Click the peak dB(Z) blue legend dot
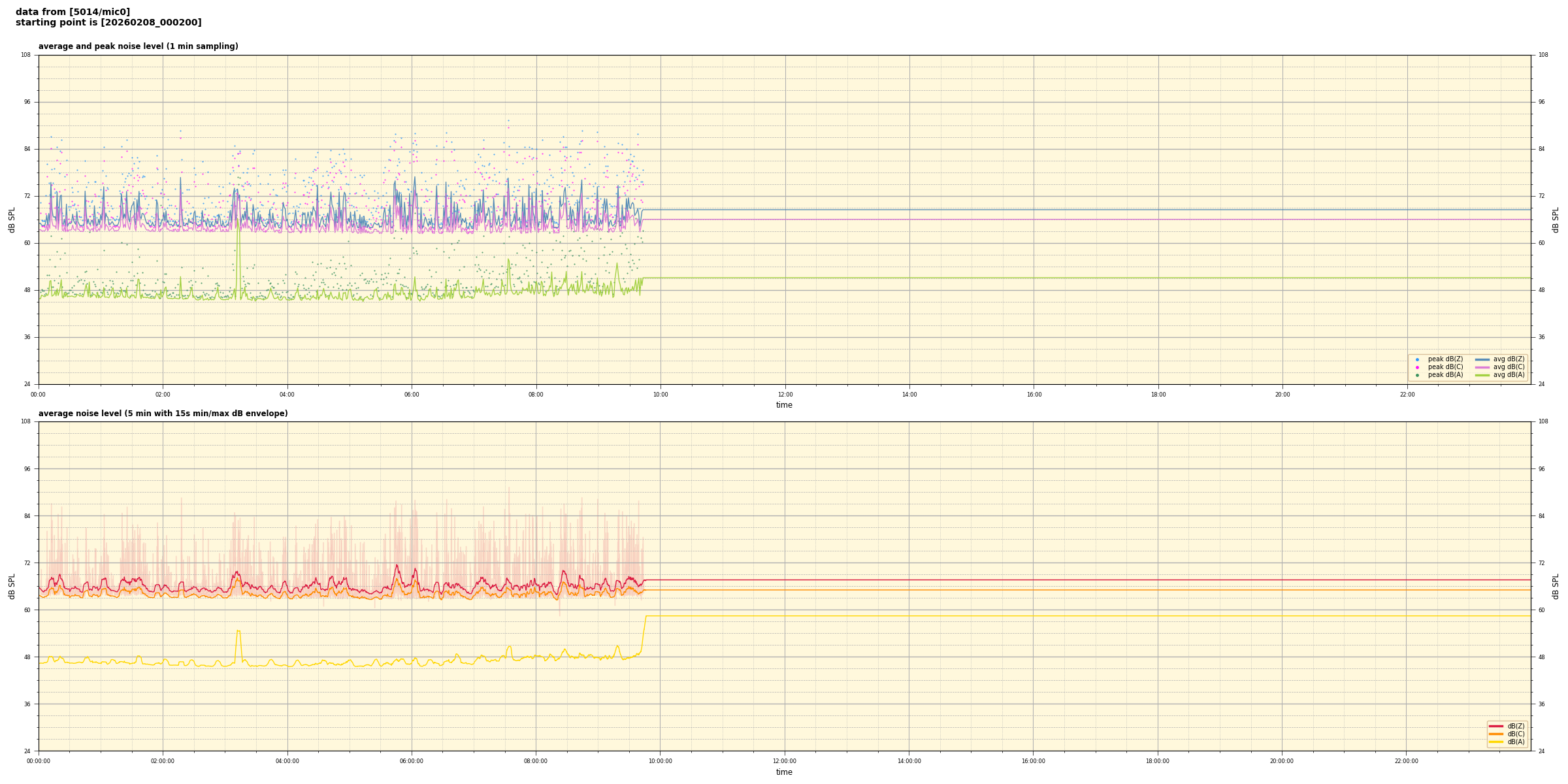1568x784 pixels. (1417, 359)
